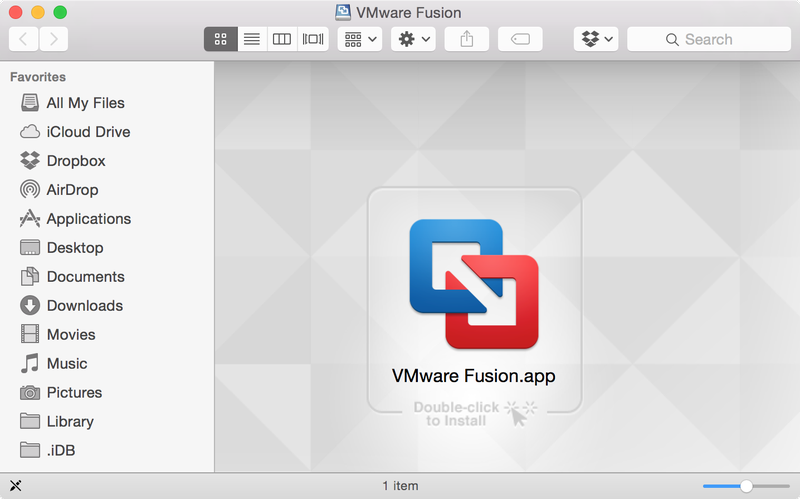Screen dimensions: 800x499
Task: Click the Music note icon
Action: [x=30, y=363]
